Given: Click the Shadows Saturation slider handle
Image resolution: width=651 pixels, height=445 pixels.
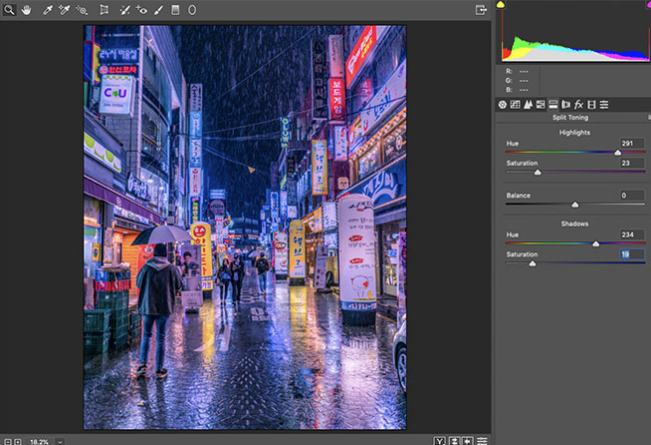Looking at the screenshot, I should click(532, 264).
